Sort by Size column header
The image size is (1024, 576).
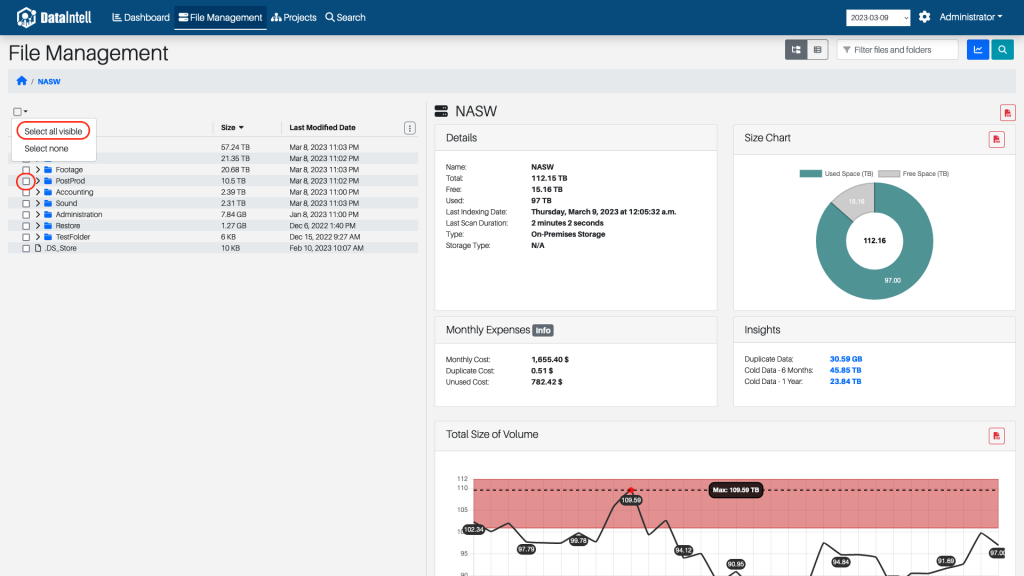(232, 127)
